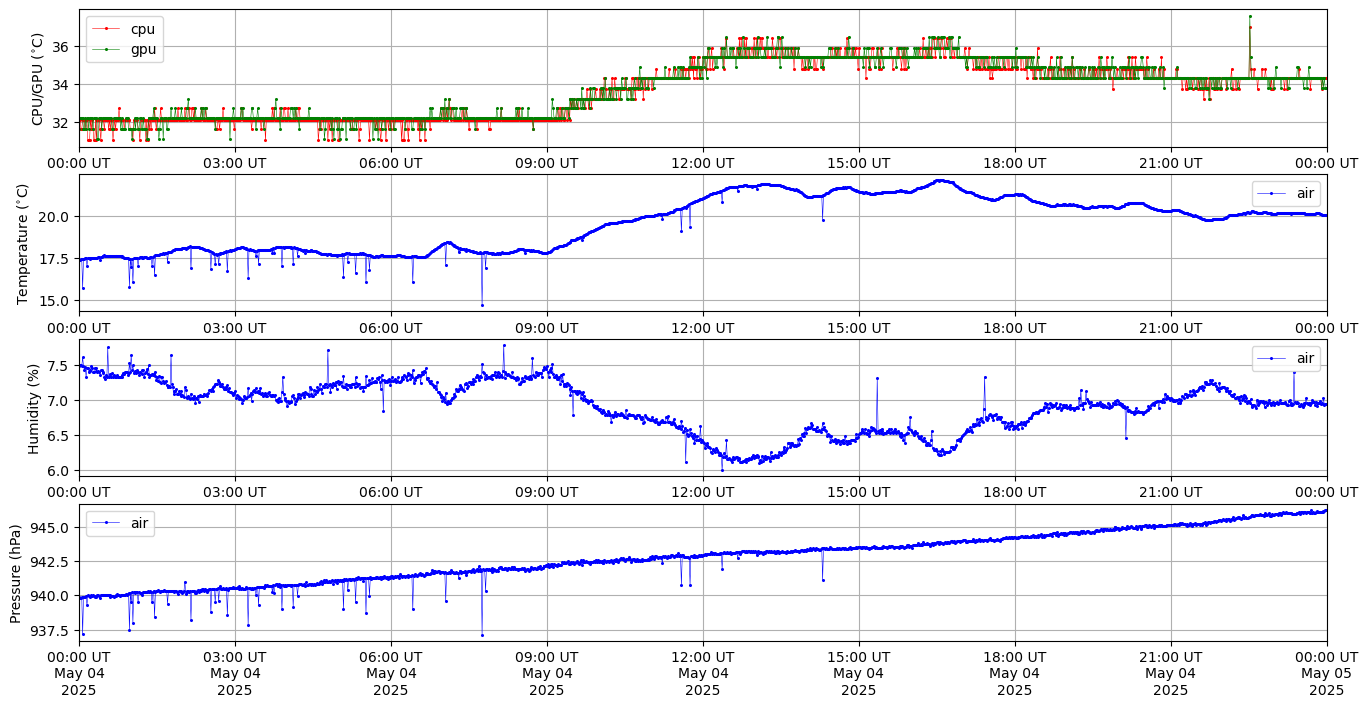
Task: Click 03:00 UT label under the CPU/GPU plot
Action: pos(235,163)
